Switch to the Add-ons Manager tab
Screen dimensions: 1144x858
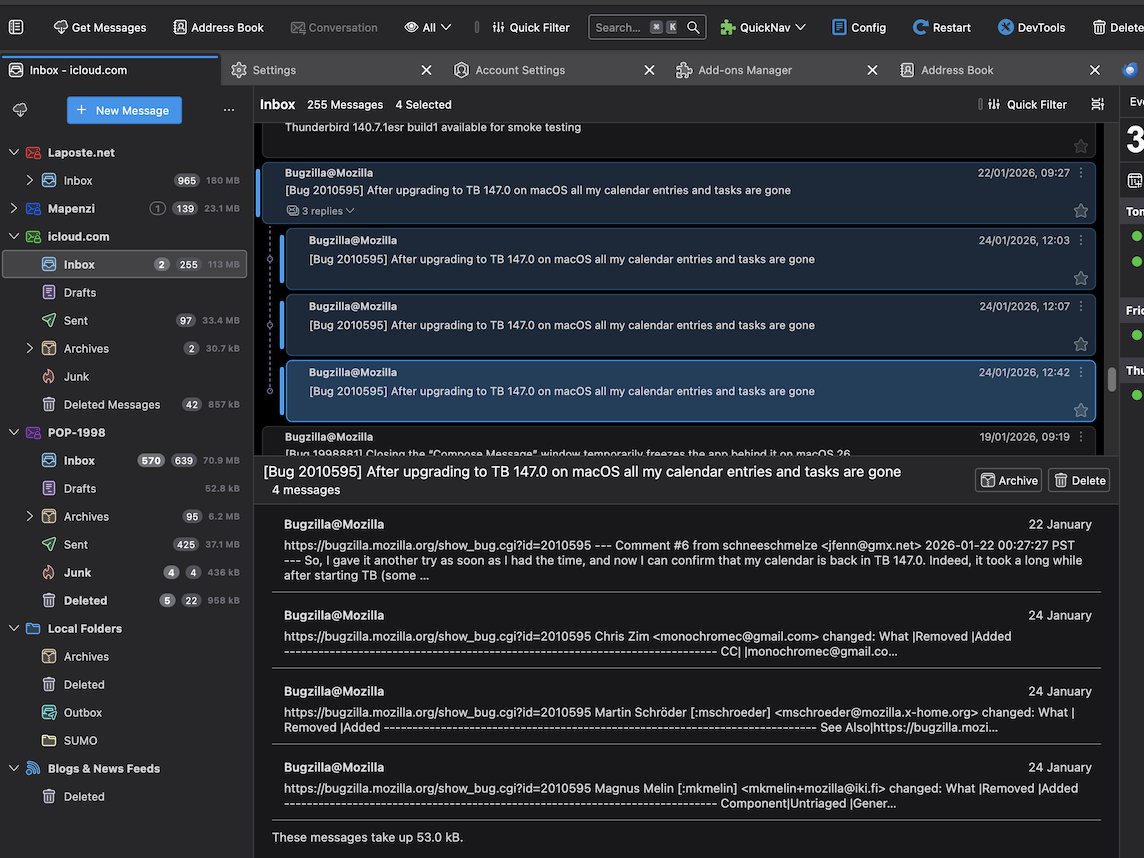(745, 70)
